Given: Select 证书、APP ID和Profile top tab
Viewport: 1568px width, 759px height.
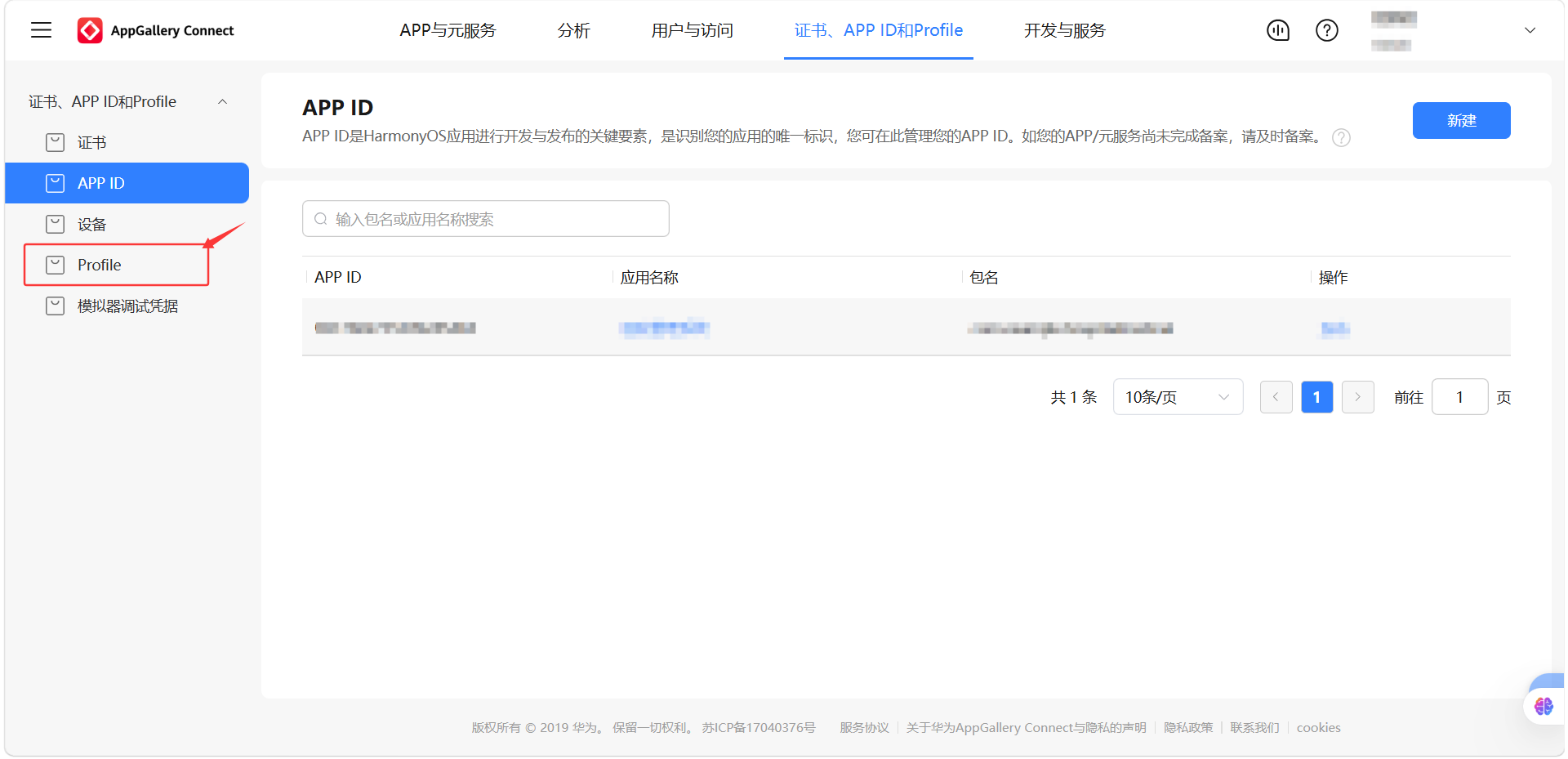Looking at the screenshot, I should tap(879, 30).
